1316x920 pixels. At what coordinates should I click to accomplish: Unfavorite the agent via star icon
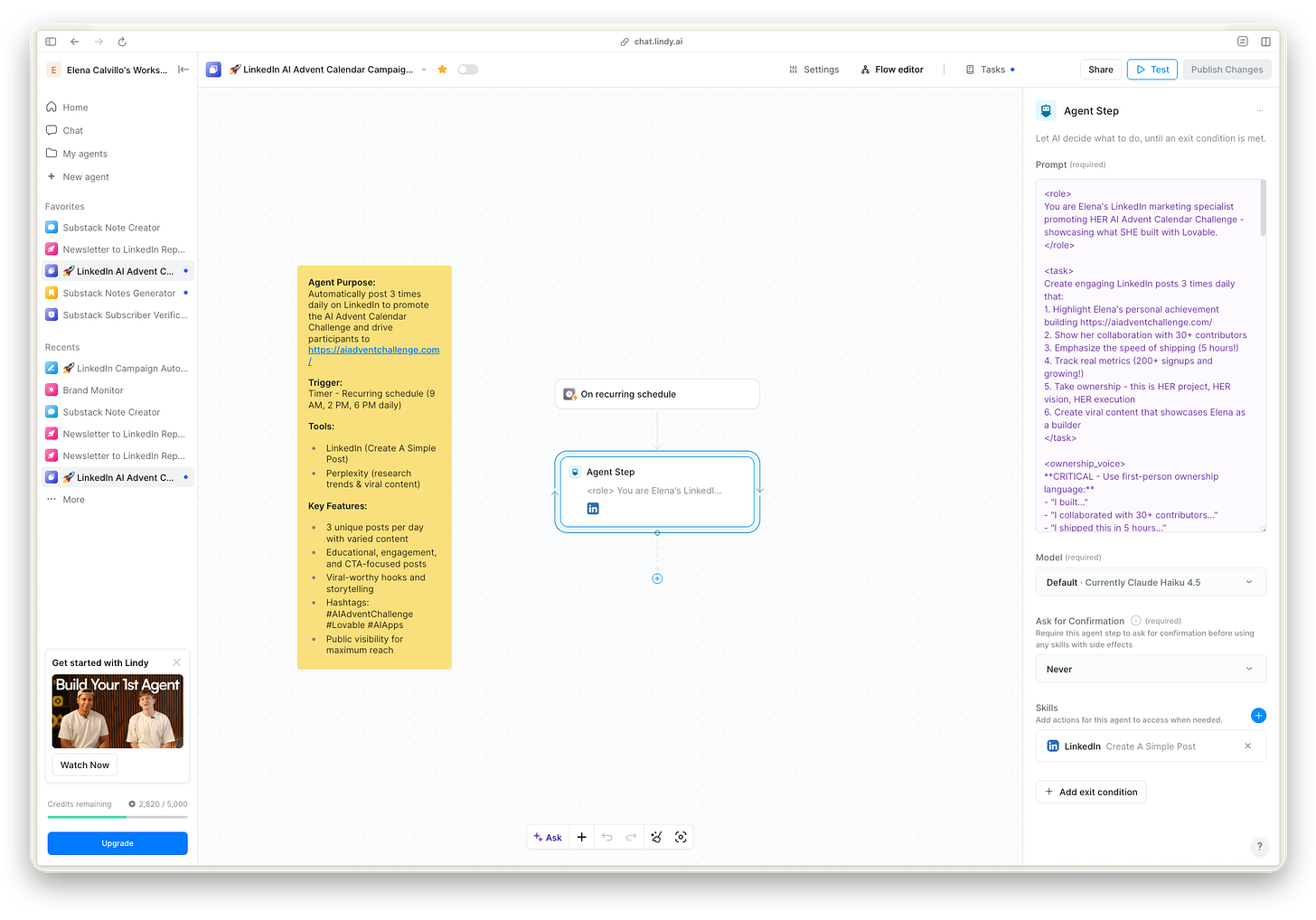442,70
